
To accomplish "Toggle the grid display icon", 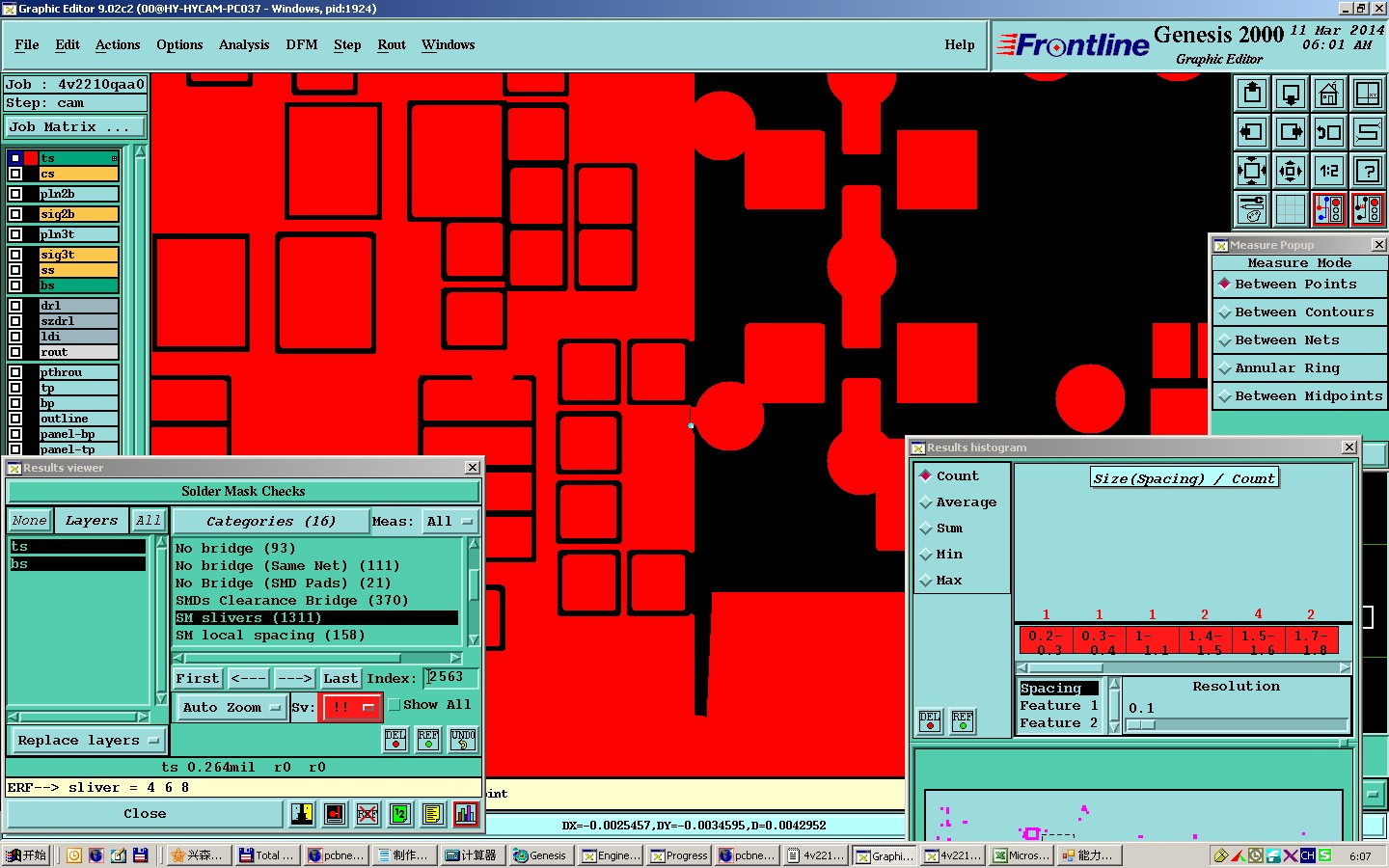I will (1291, 208).
